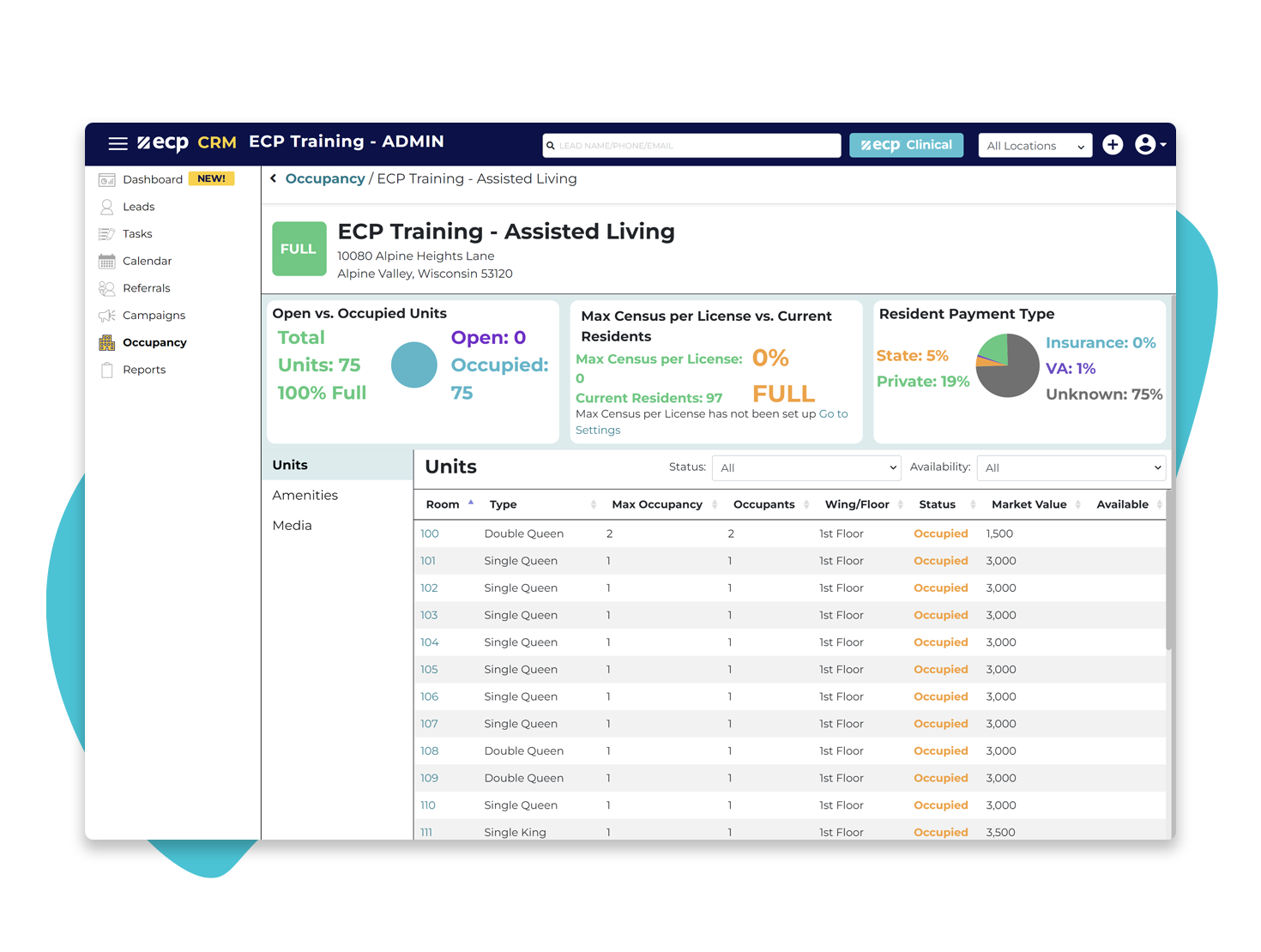Open the navigation hamburger menu

pyautogui.click(x=118, y=143)
